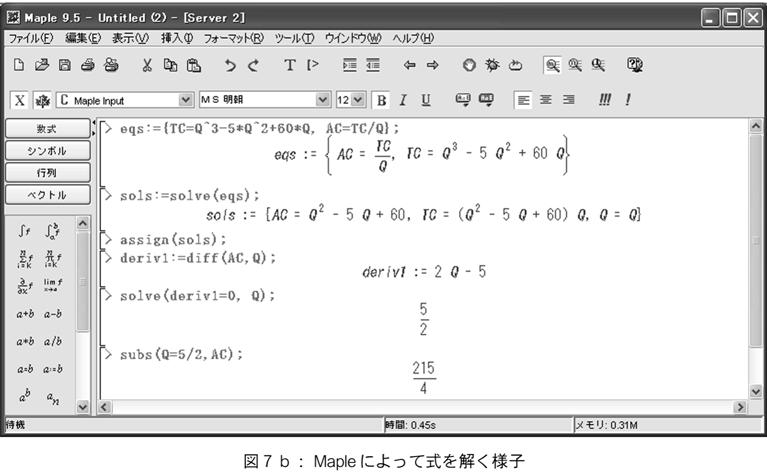This screenshot has height=472, width=767.
Task: Paste from clipboard icon
Action: click(194, 65)
